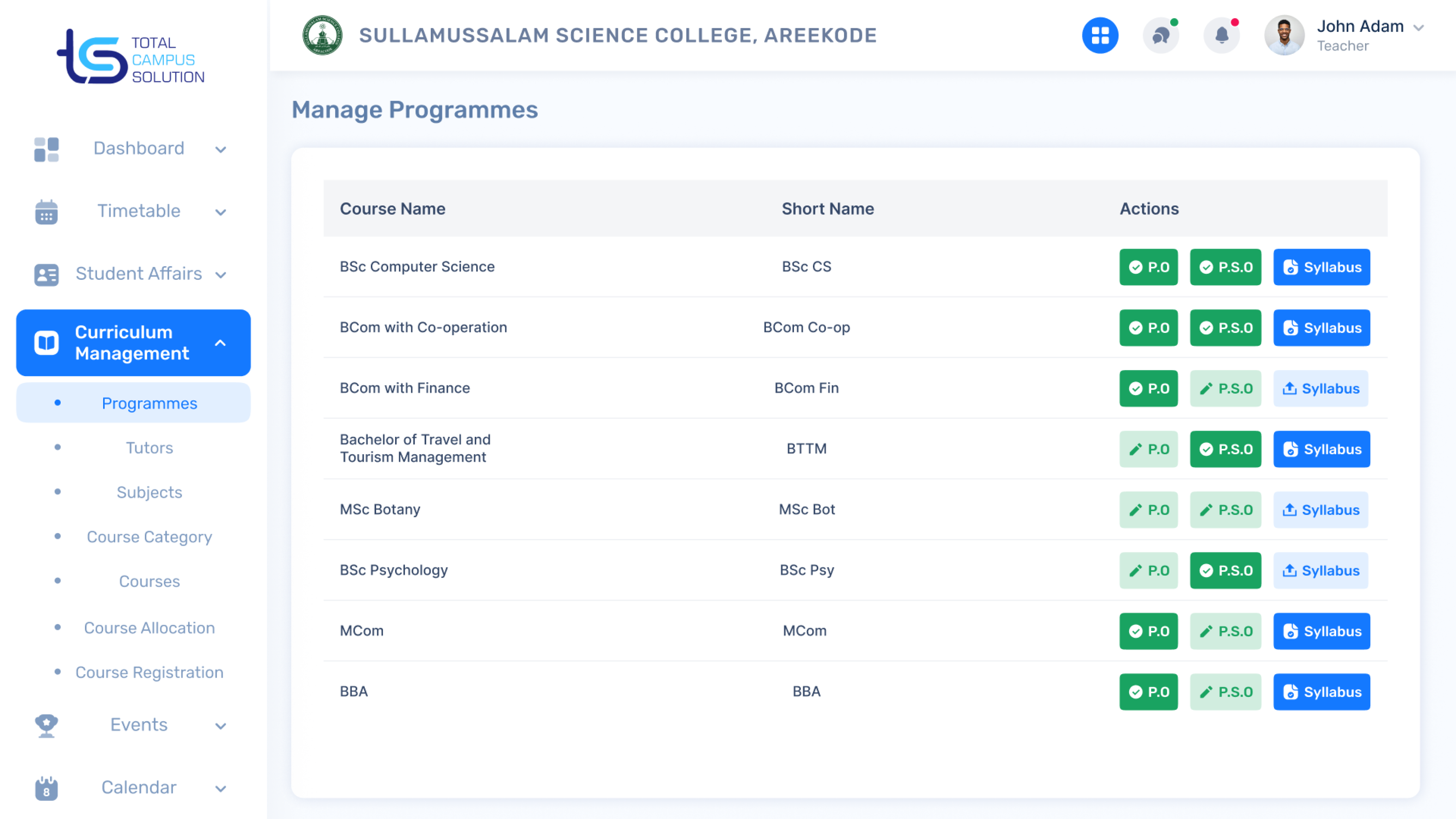Click the Dashboard sidebar icon
1456x819 pixels.
(47, 149)
